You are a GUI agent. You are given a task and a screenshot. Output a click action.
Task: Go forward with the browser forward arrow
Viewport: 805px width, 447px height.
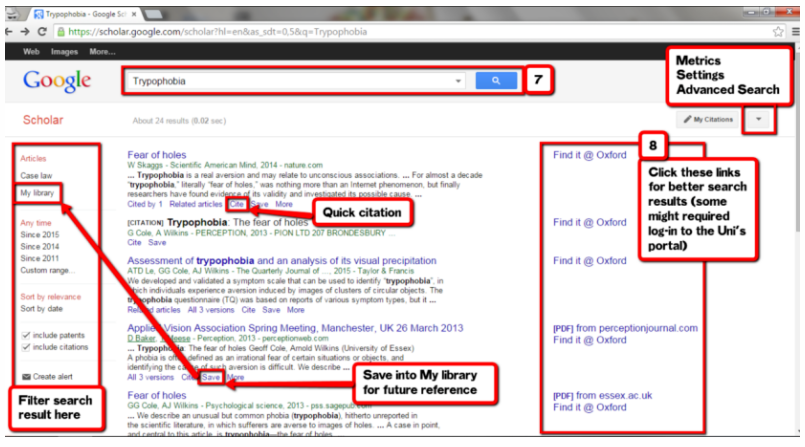click(x=25, y=32)
